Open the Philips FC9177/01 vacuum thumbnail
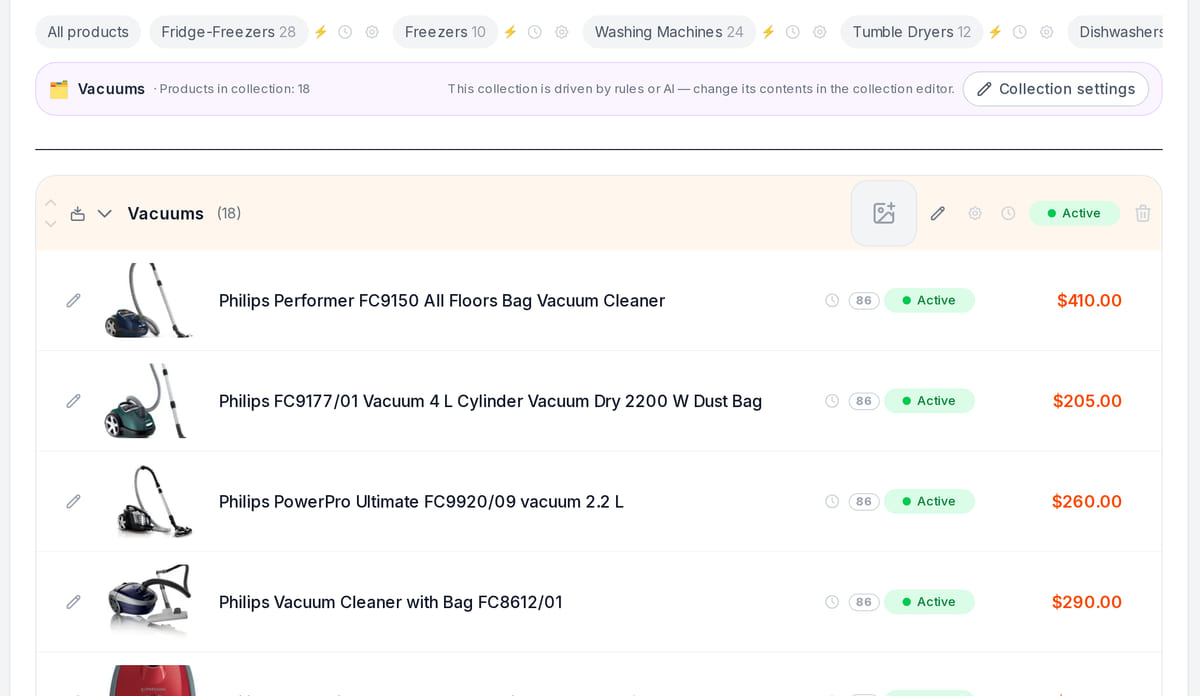The height and width of the screenshot is (696, 1200). point(149,401)
